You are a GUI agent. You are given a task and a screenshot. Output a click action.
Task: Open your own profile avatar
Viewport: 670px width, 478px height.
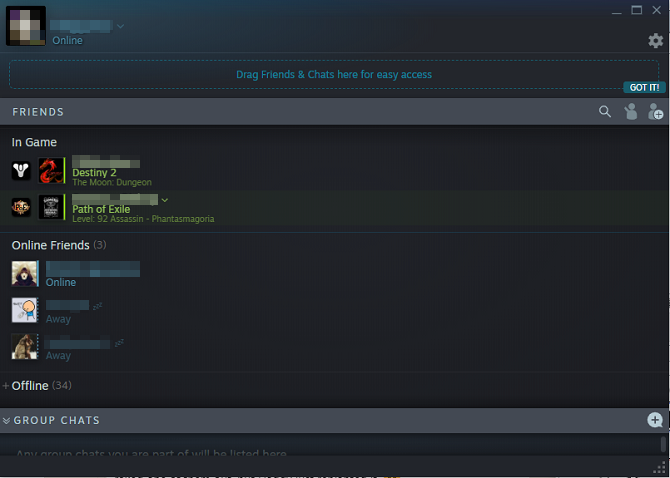pos(26,26)
